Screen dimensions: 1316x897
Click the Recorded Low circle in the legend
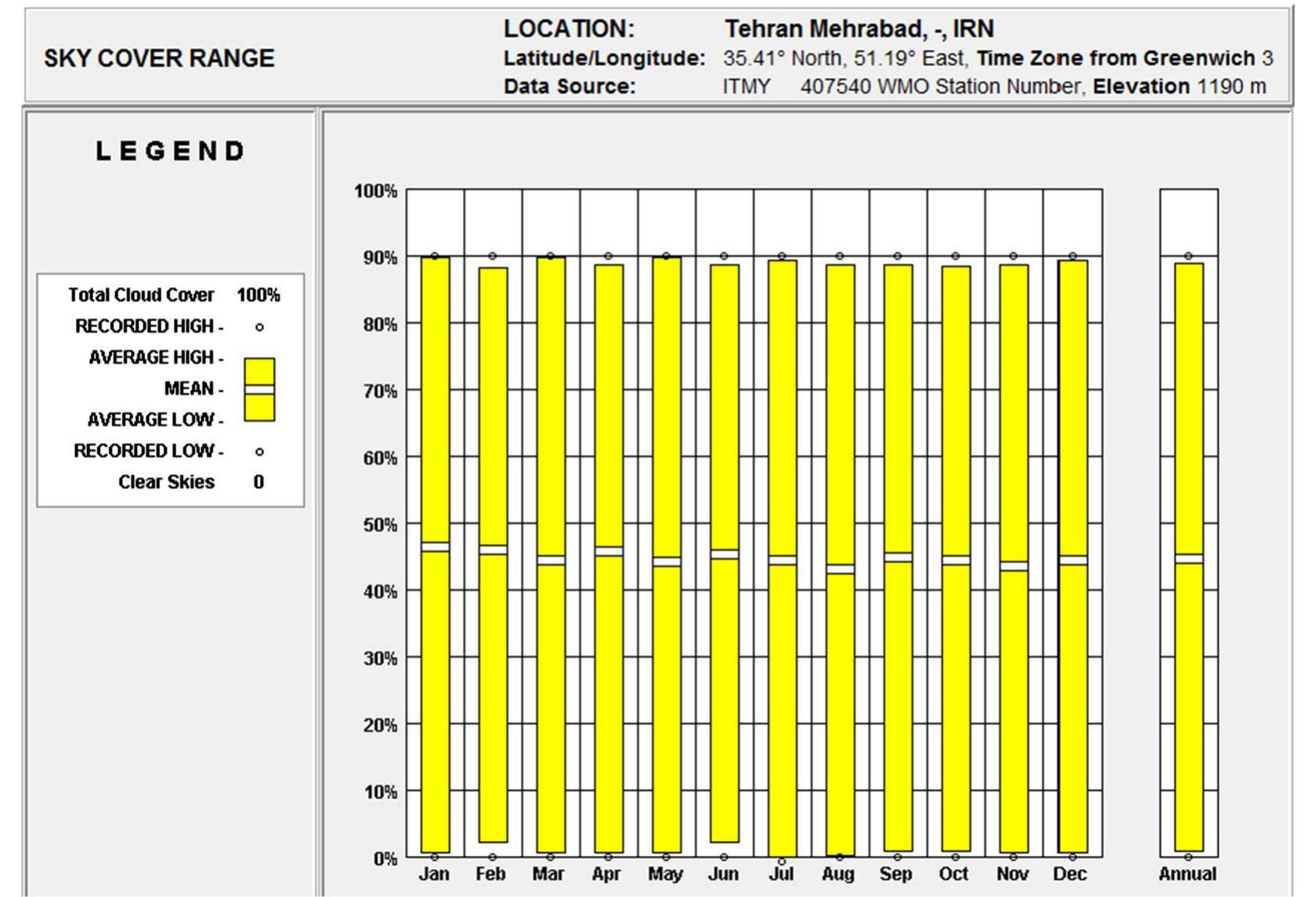point(259,452)
